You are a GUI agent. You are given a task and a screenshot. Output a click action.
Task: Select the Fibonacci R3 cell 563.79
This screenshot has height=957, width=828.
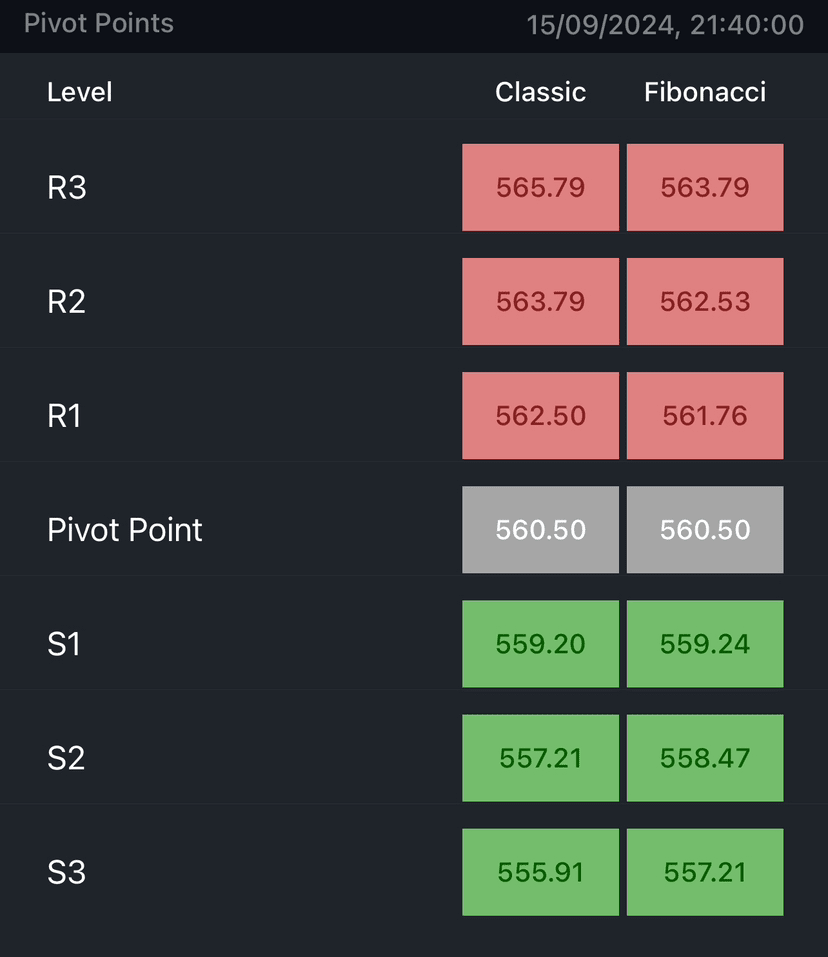coord(705,187)
